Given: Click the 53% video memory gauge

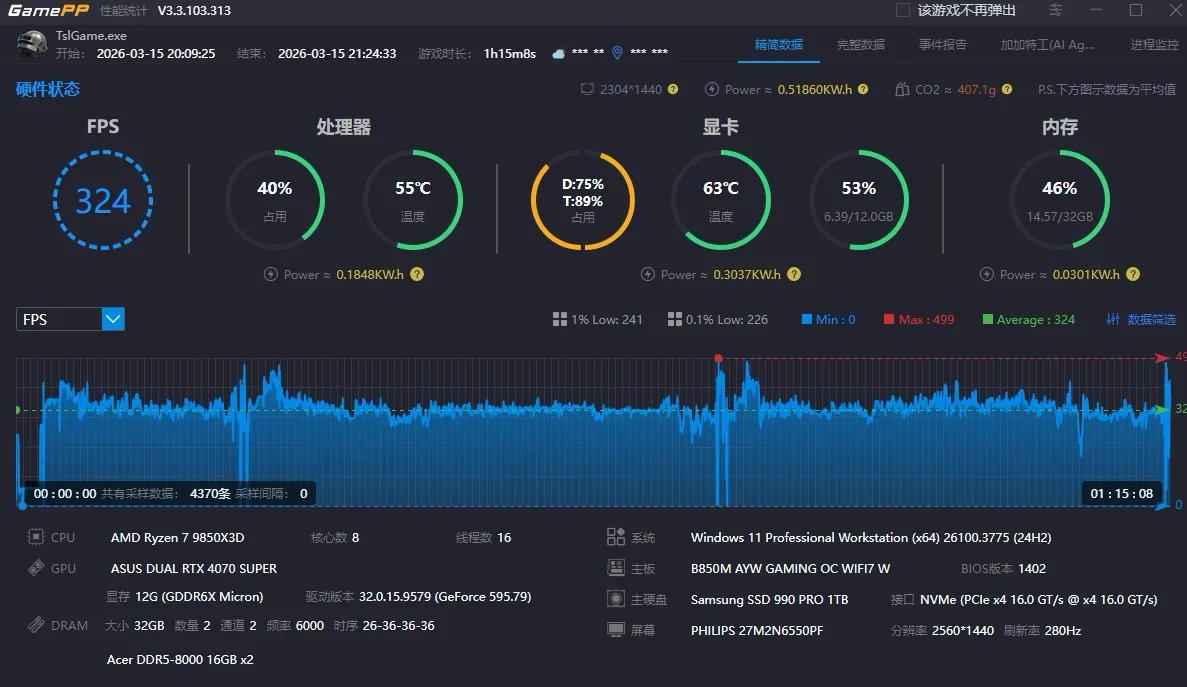Looking at the screenshot, I should [x=858, y=200].
